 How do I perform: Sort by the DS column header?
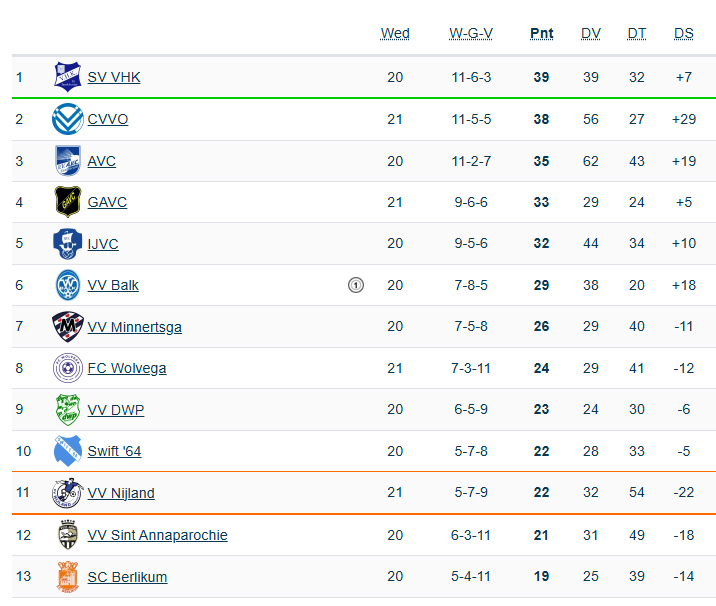click(683, 33)
